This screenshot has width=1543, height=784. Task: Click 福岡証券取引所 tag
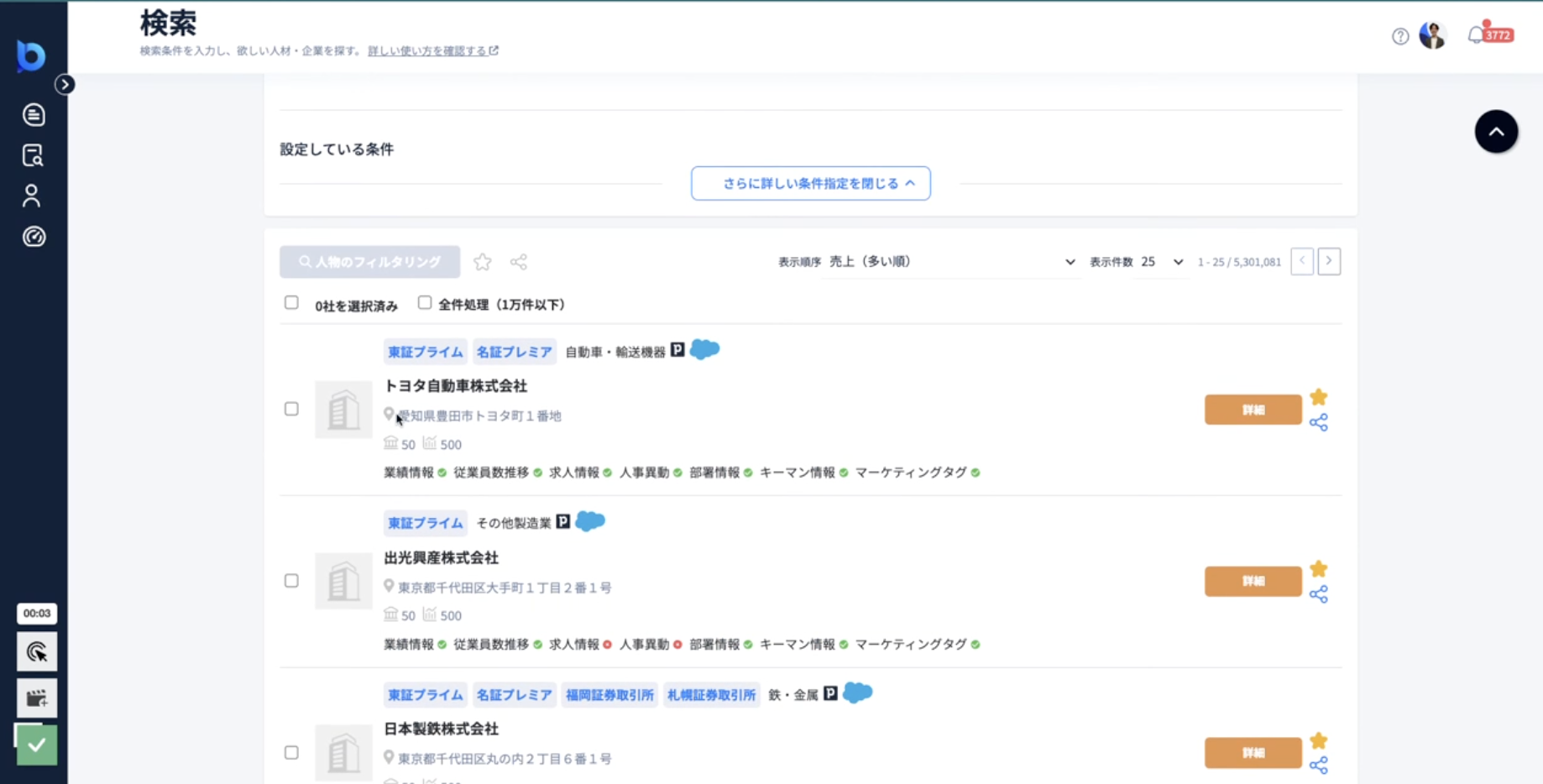609,695
